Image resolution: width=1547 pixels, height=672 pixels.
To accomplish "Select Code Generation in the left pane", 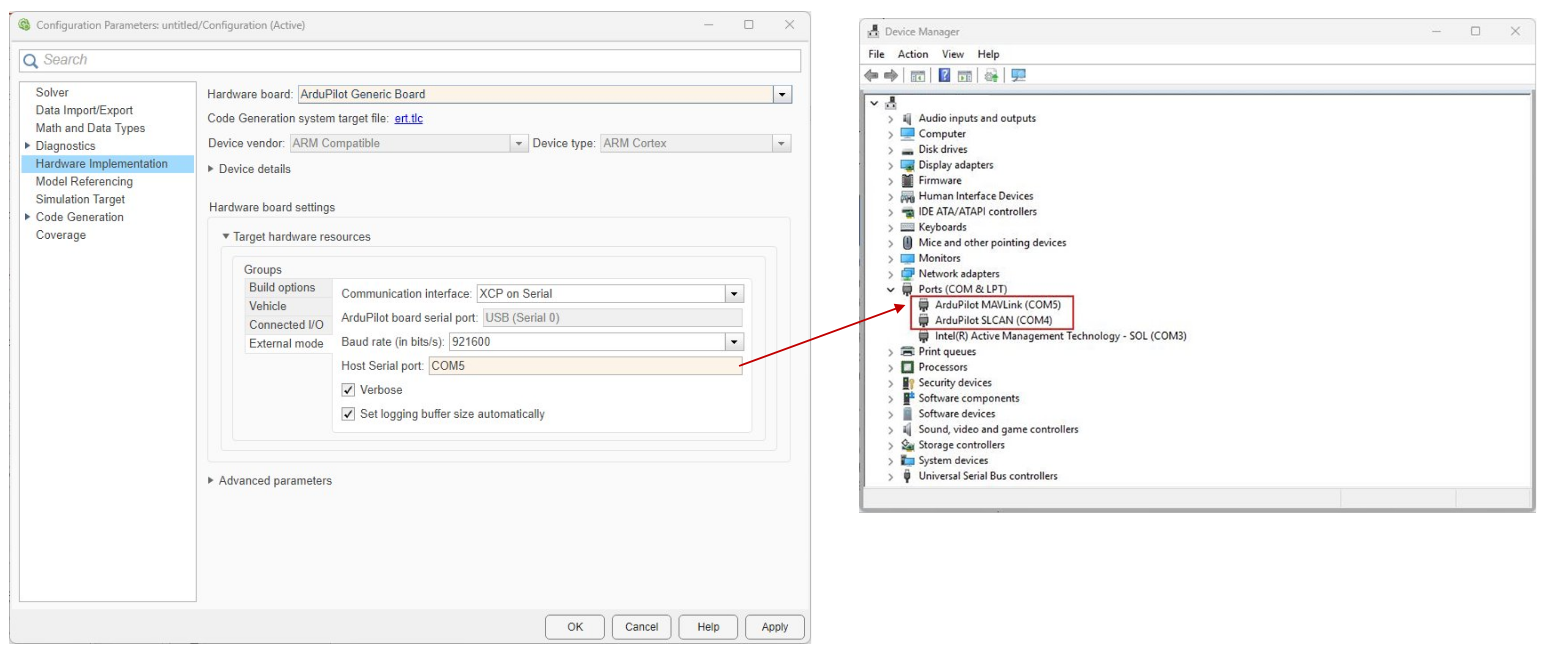I will [79, 217].
